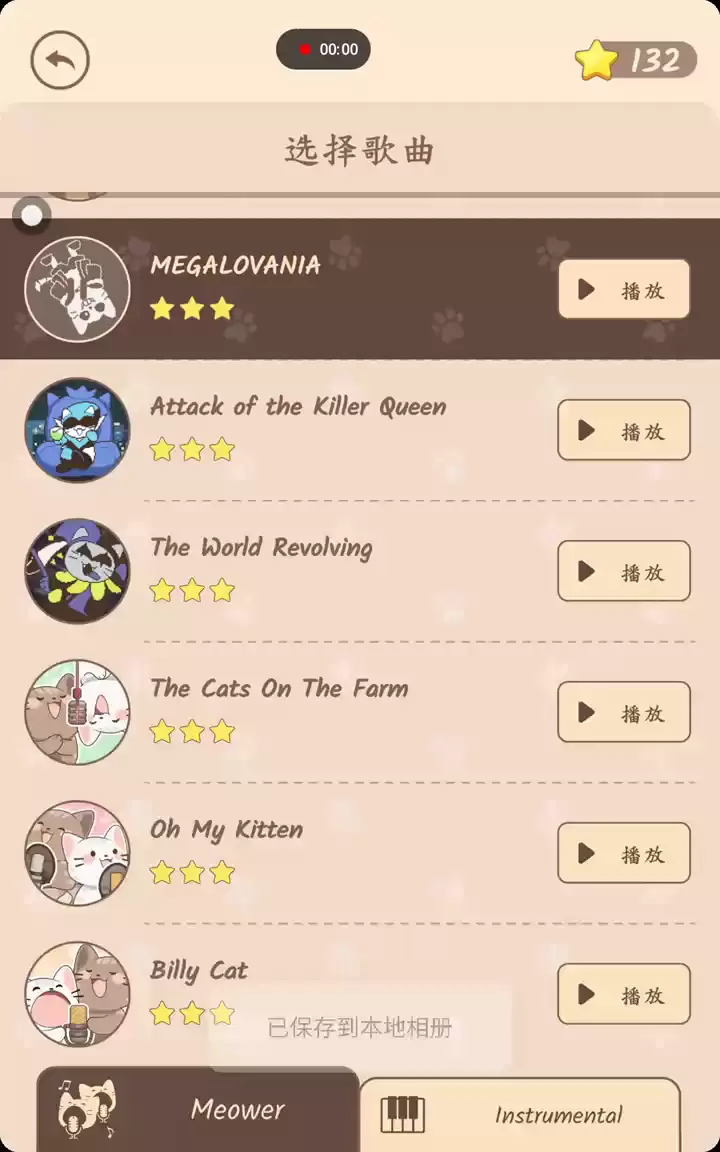Choose The Cats On The Farm artwork
The width and height of the screenshot is (720, 1152).
pyautogui.click(x=77, y=712)
